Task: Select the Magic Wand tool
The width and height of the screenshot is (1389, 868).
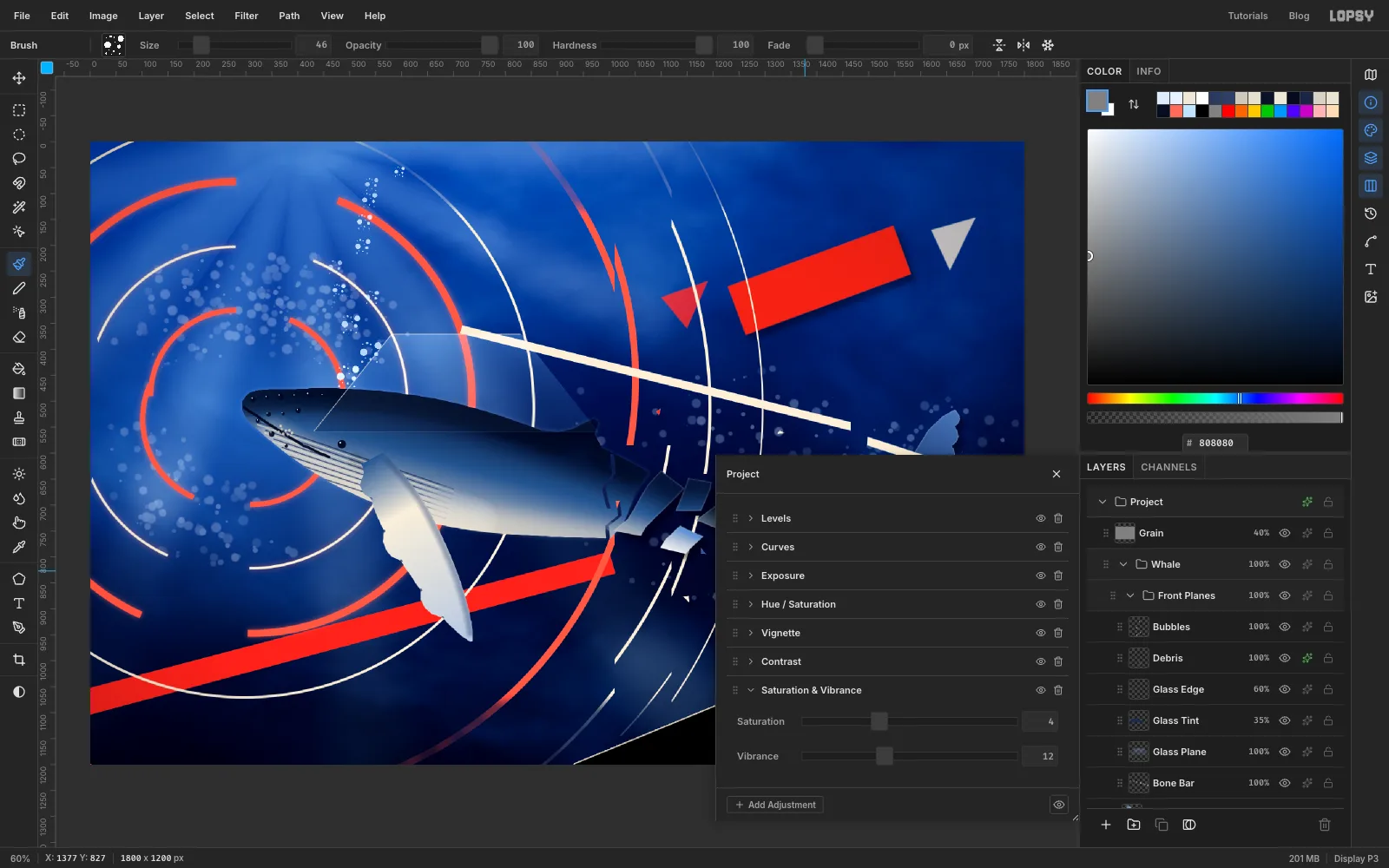Action: 19,207
